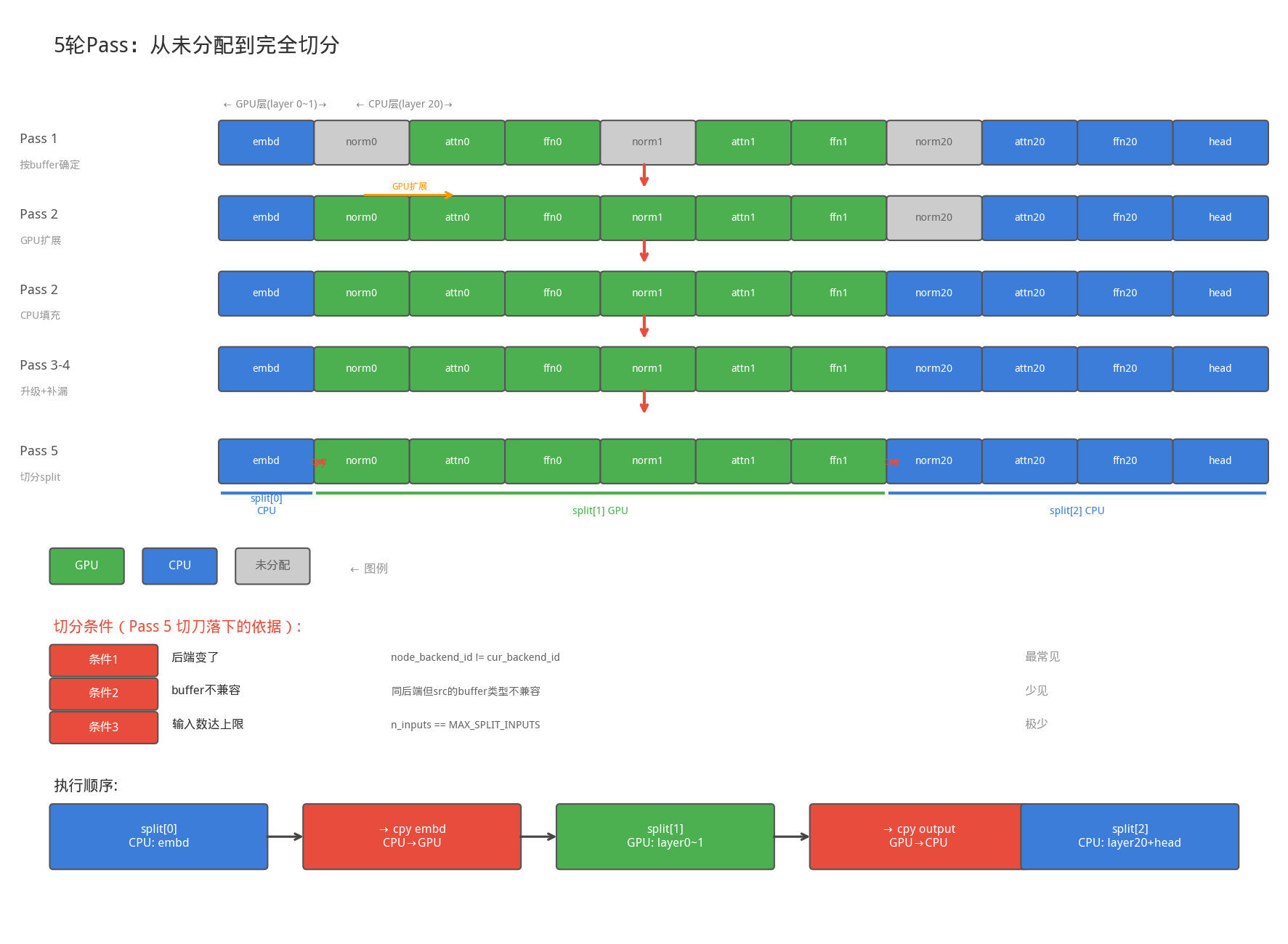Click the split[2] CPU: layer20+head box
The image size is (1288, 944).
point(1129,837)
